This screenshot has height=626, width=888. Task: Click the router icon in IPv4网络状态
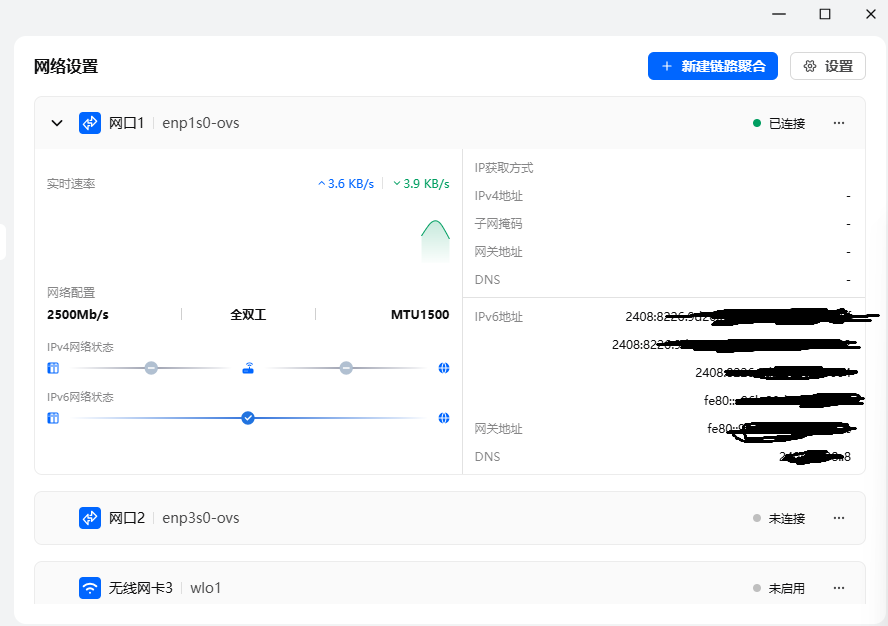pyautogui.click(x=248, y=368)
